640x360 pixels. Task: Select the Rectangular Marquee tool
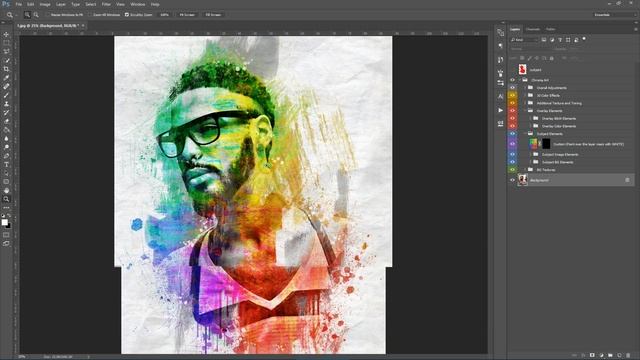[6, 43]
